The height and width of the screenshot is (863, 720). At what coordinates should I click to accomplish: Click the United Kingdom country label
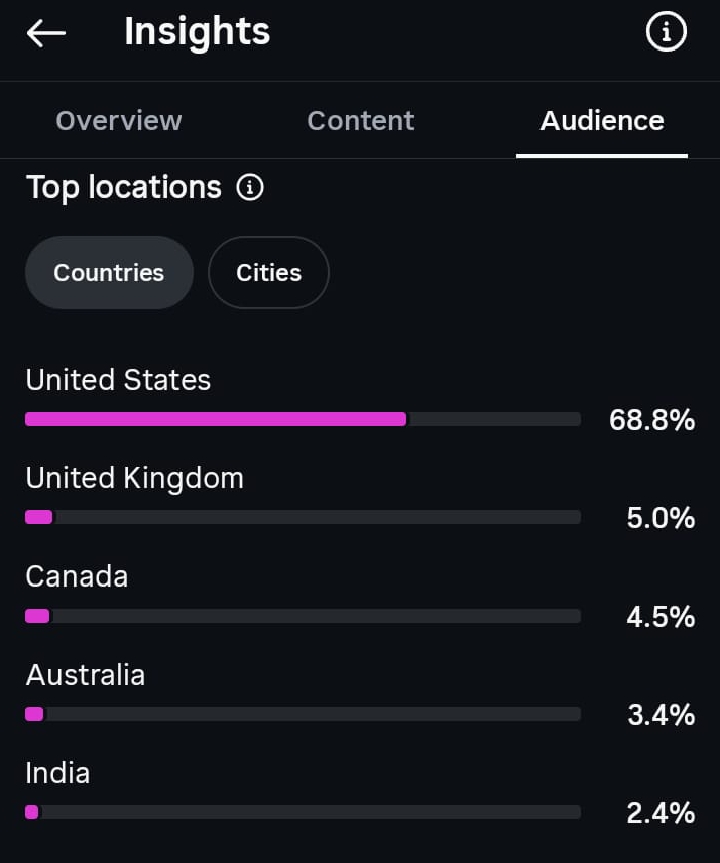click(x=134, y=478)
